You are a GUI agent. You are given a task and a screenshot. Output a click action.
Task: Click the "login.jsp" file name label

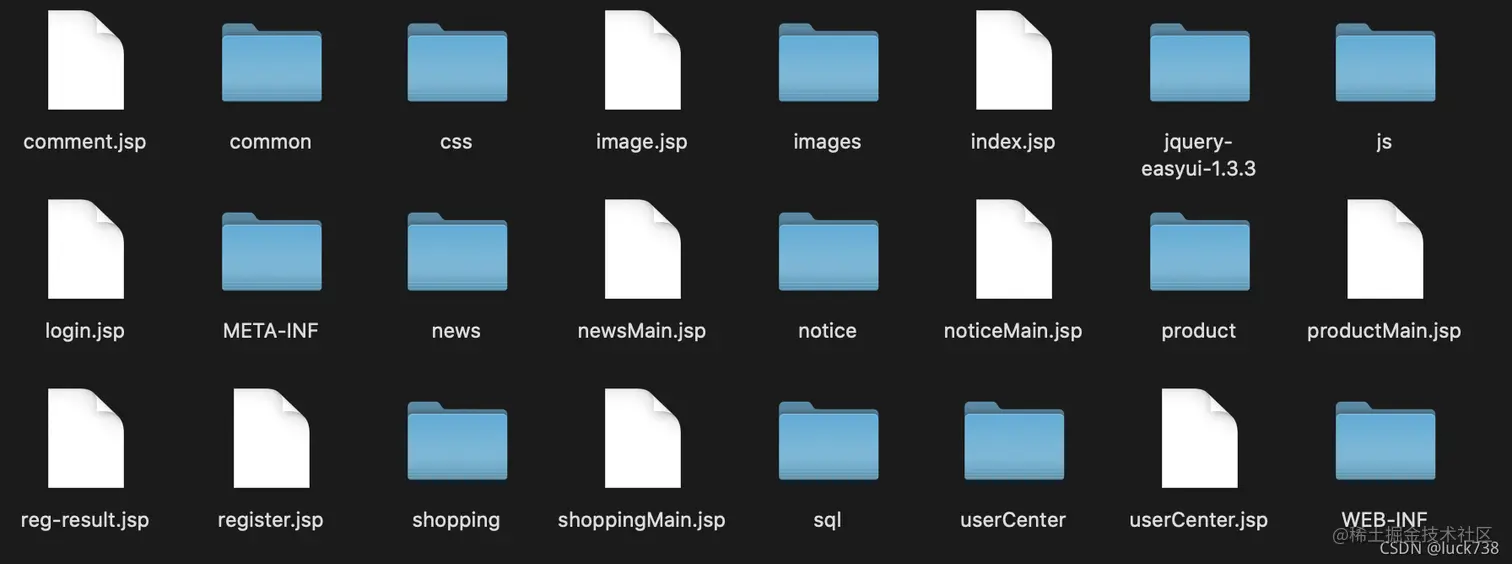[85, 331]
